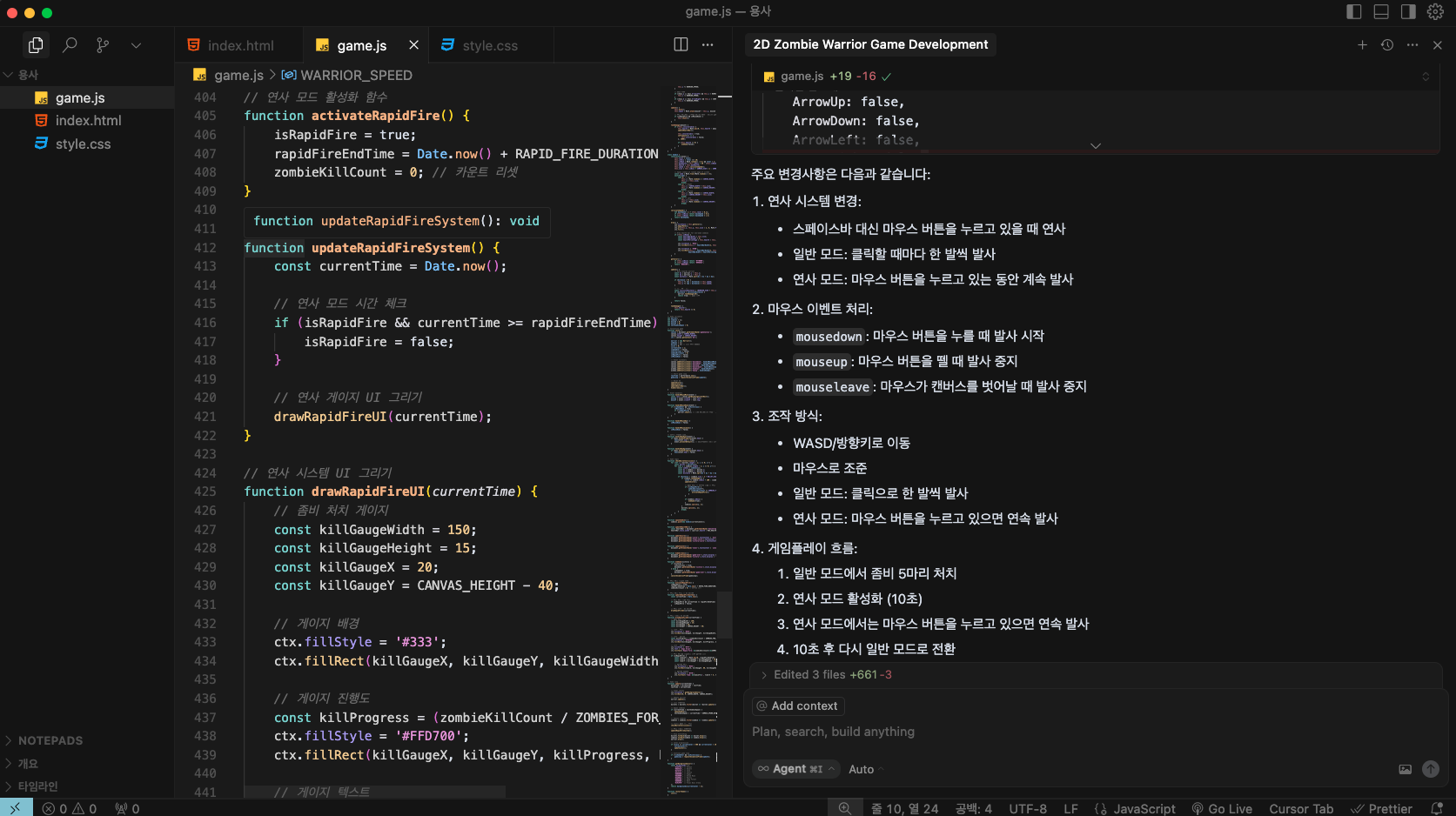Screen dimensions: 1456x816
Task: Start a new chat
Action: (x=1362, y=44)
